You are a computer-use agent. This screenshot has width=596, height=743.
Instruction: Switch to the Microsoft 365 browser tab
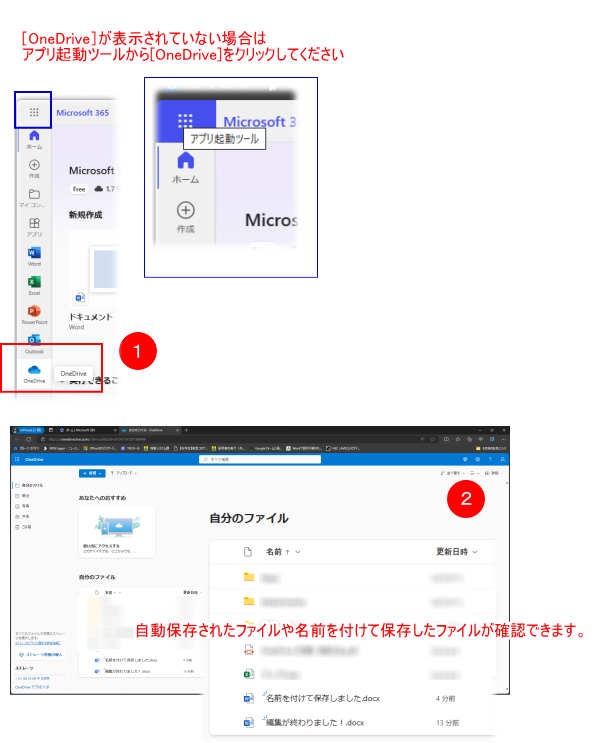(88, 430)
